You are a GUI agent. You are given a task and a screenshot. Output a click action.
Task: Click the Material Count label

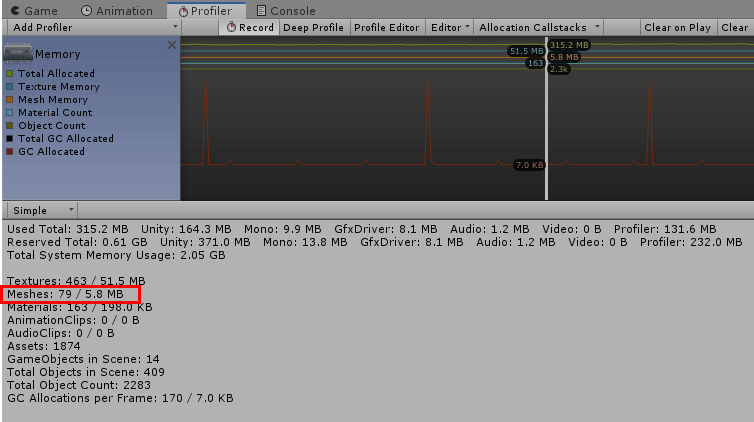pyautogui.click(x=55, y=112)
